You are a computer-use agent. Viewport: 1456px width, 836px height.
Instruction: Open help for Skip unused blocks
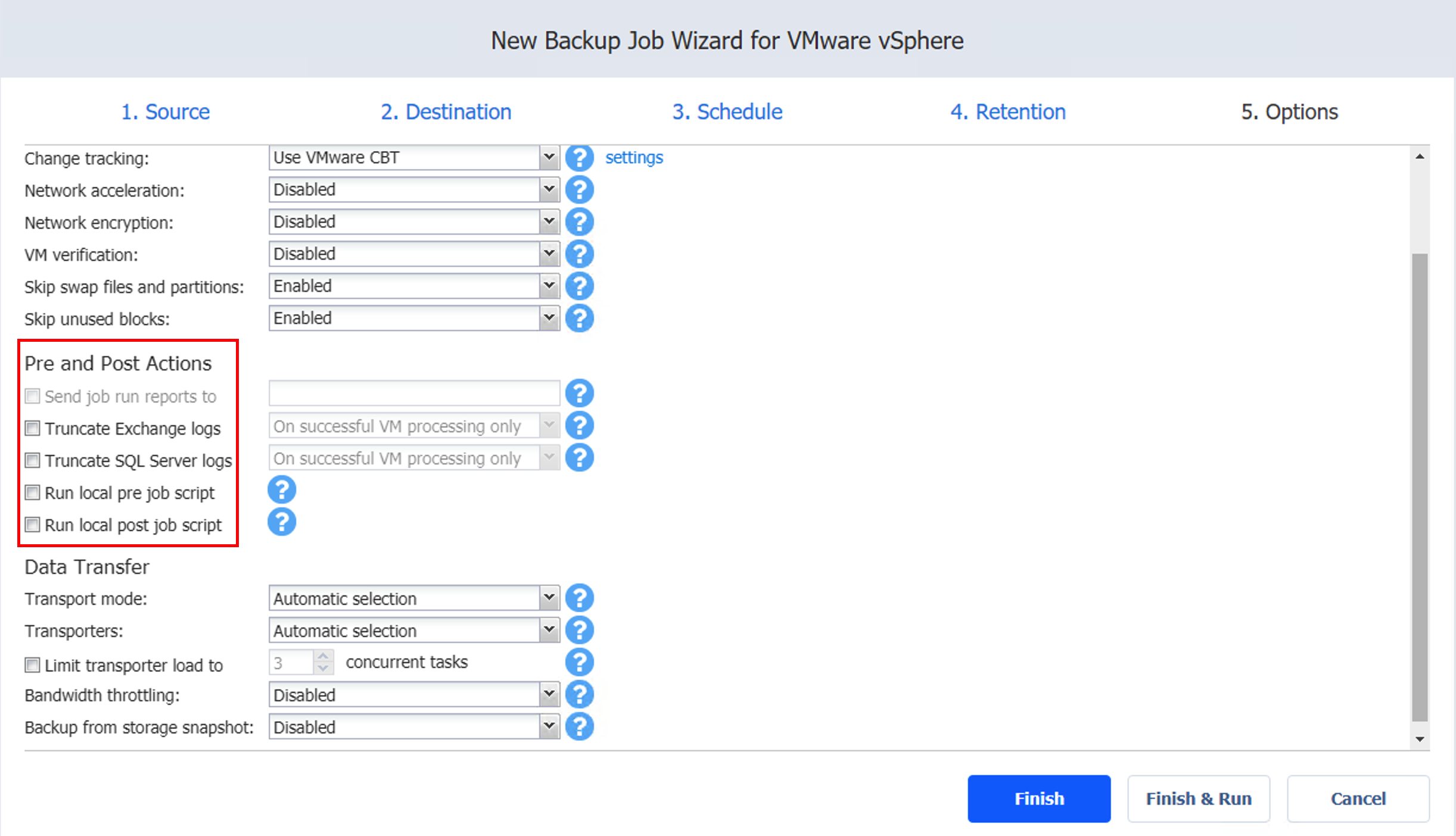coord(579,319)
